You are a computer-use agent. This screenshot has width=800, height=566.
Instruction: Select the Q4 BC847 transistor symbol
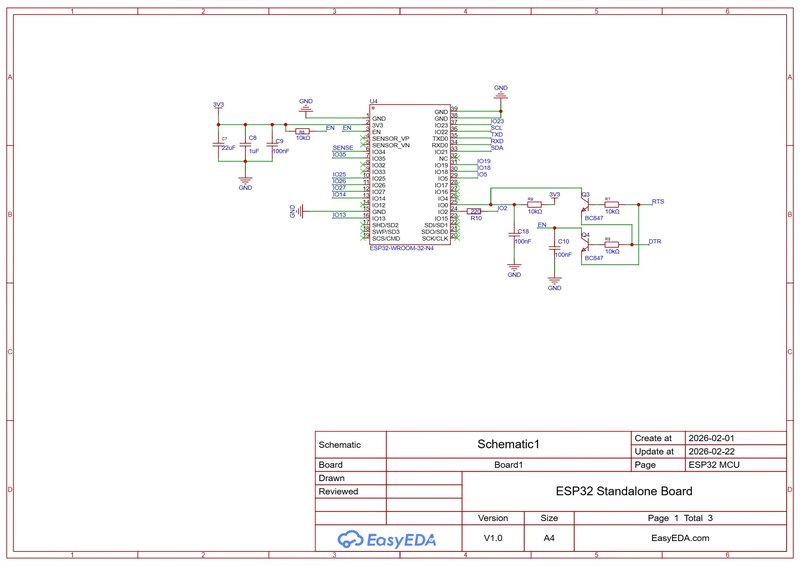[585, 244]
